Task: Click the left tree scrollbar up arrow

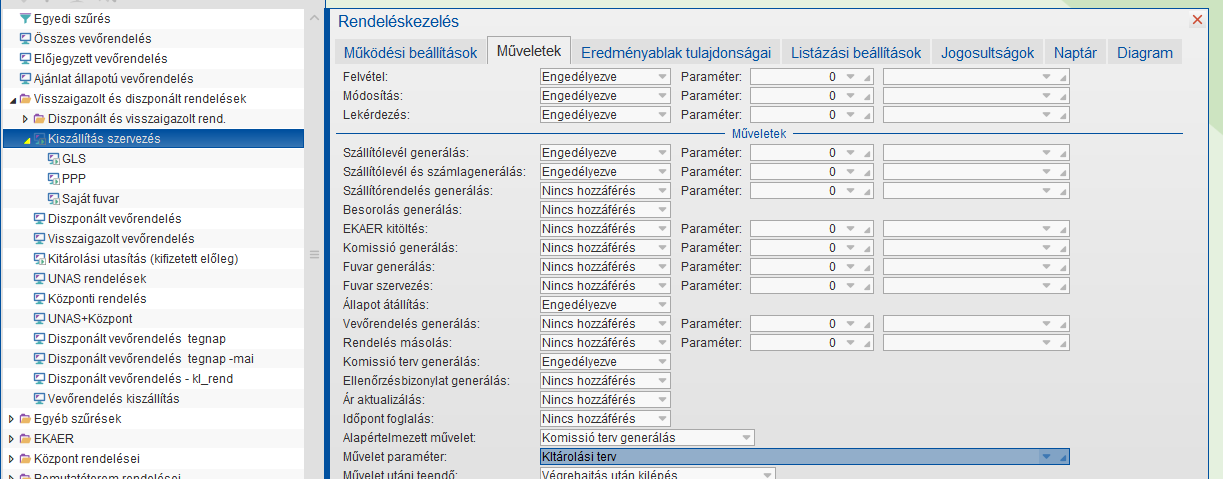Action: pos(316,18)
